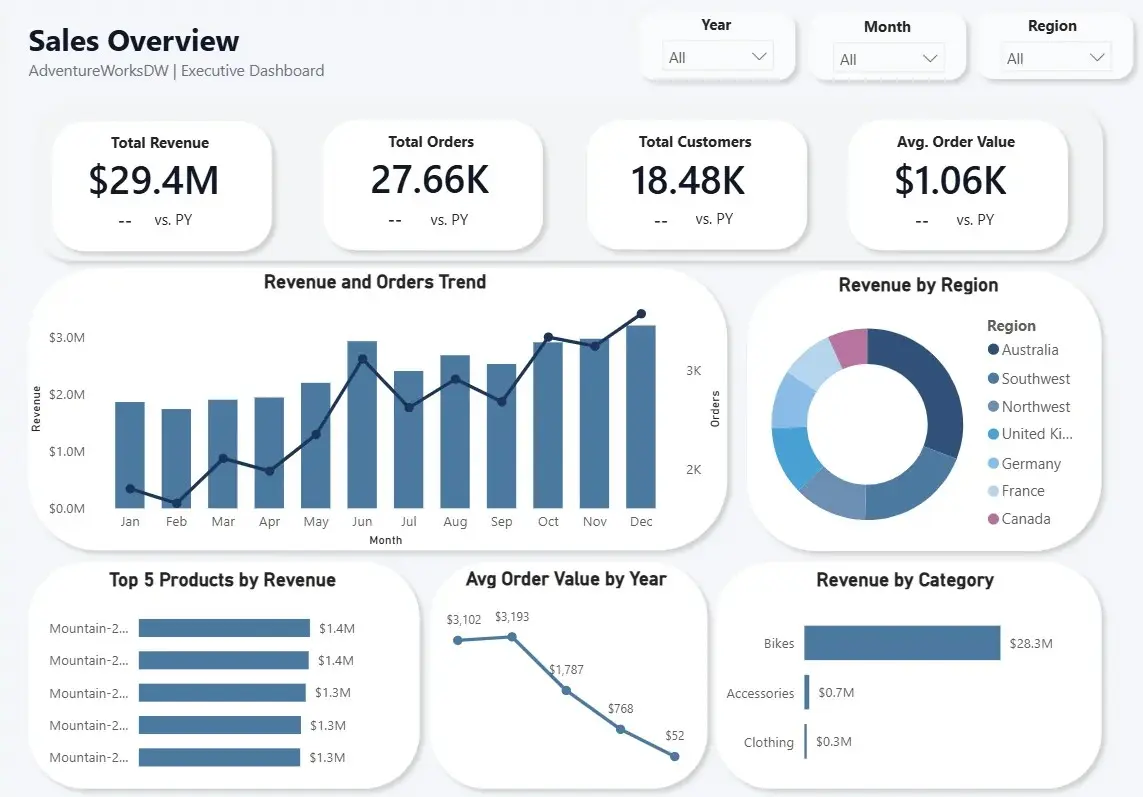The width and height of the screenshot is (1143, 797).
Task: Click the $3,193 data point marker
Action: [x=512, y=637]
